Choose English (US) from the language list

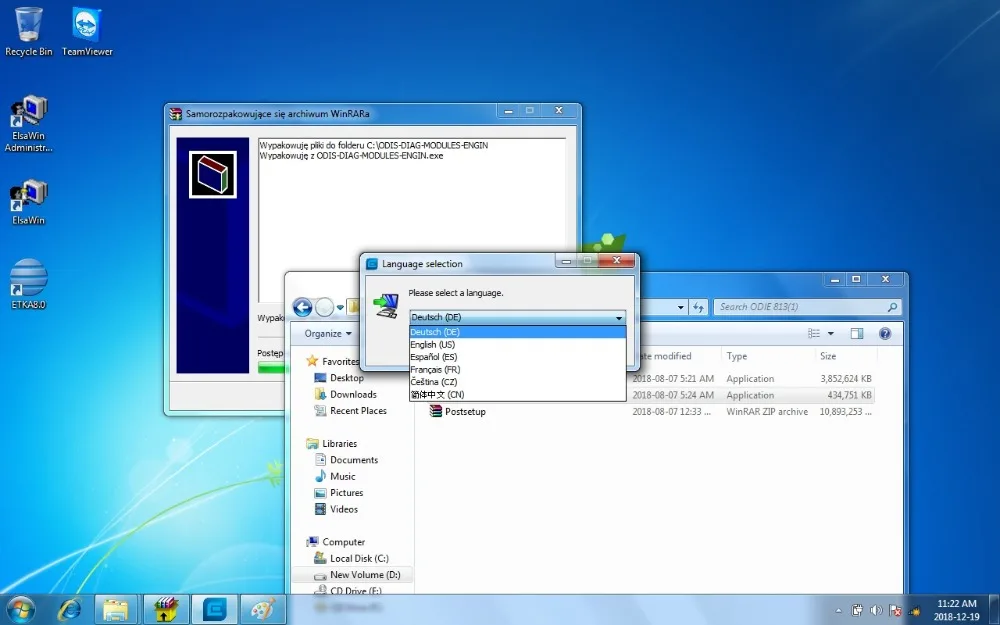click(517, 344)
